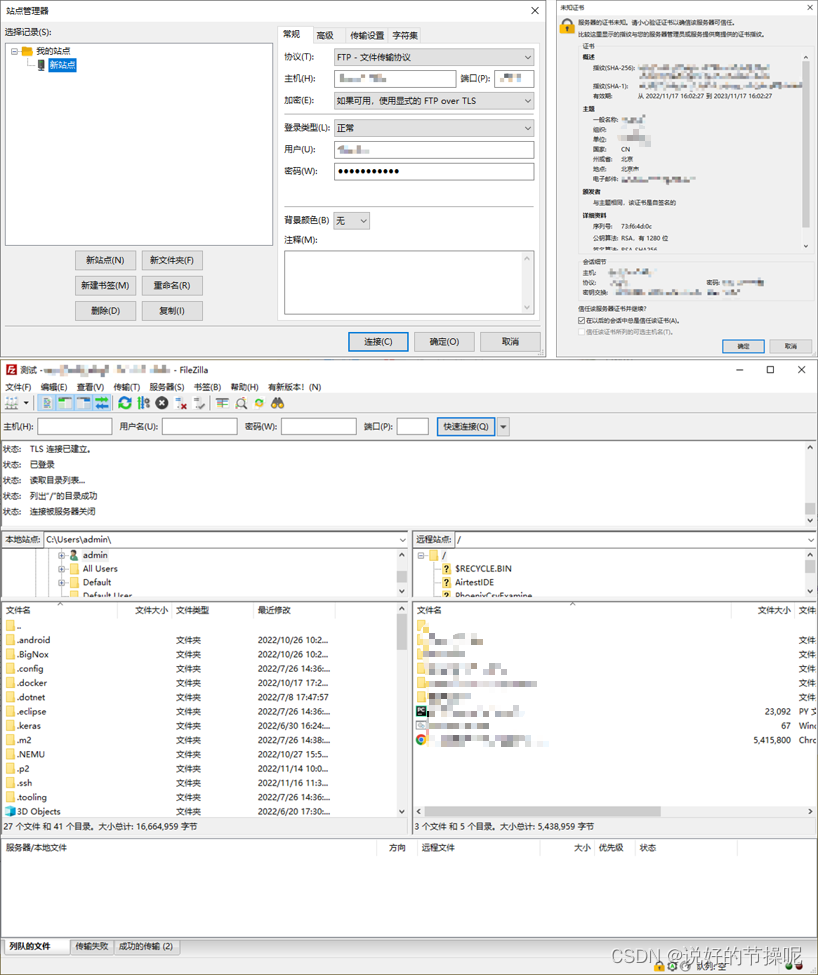Open the 登录类型(L) dropdown
The width and height of the screenshot is (818, 975).
(x=434, y=128)
